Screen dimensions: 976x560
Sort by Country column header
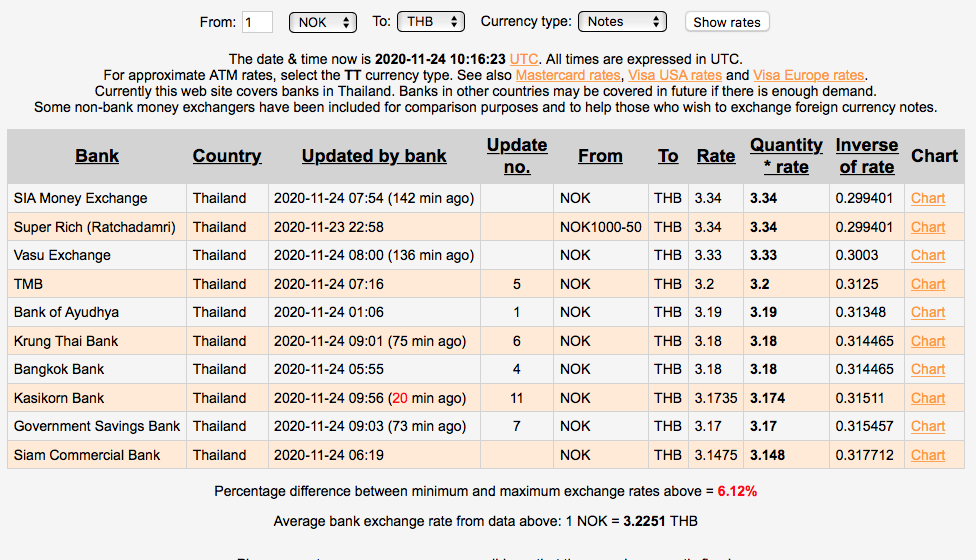(x=227, y=156)
